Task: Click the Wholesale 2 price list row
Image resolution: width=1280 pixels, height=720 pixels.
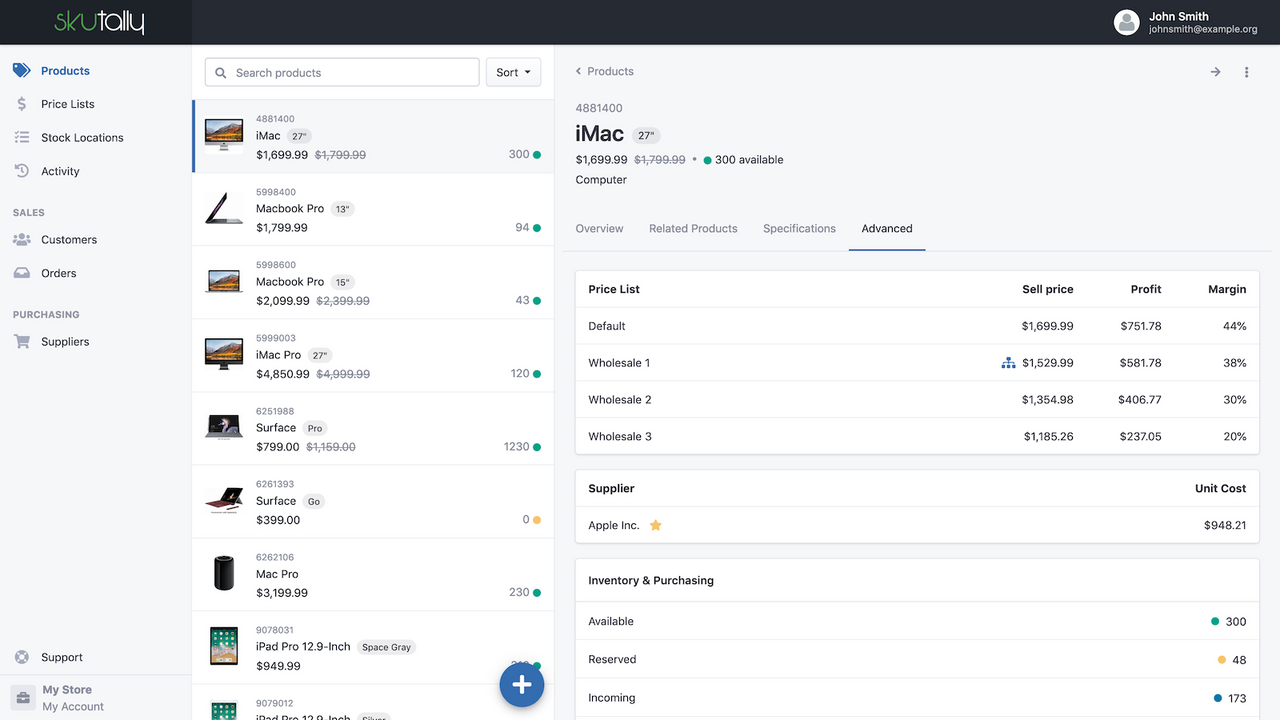Action: coord(917,400)
